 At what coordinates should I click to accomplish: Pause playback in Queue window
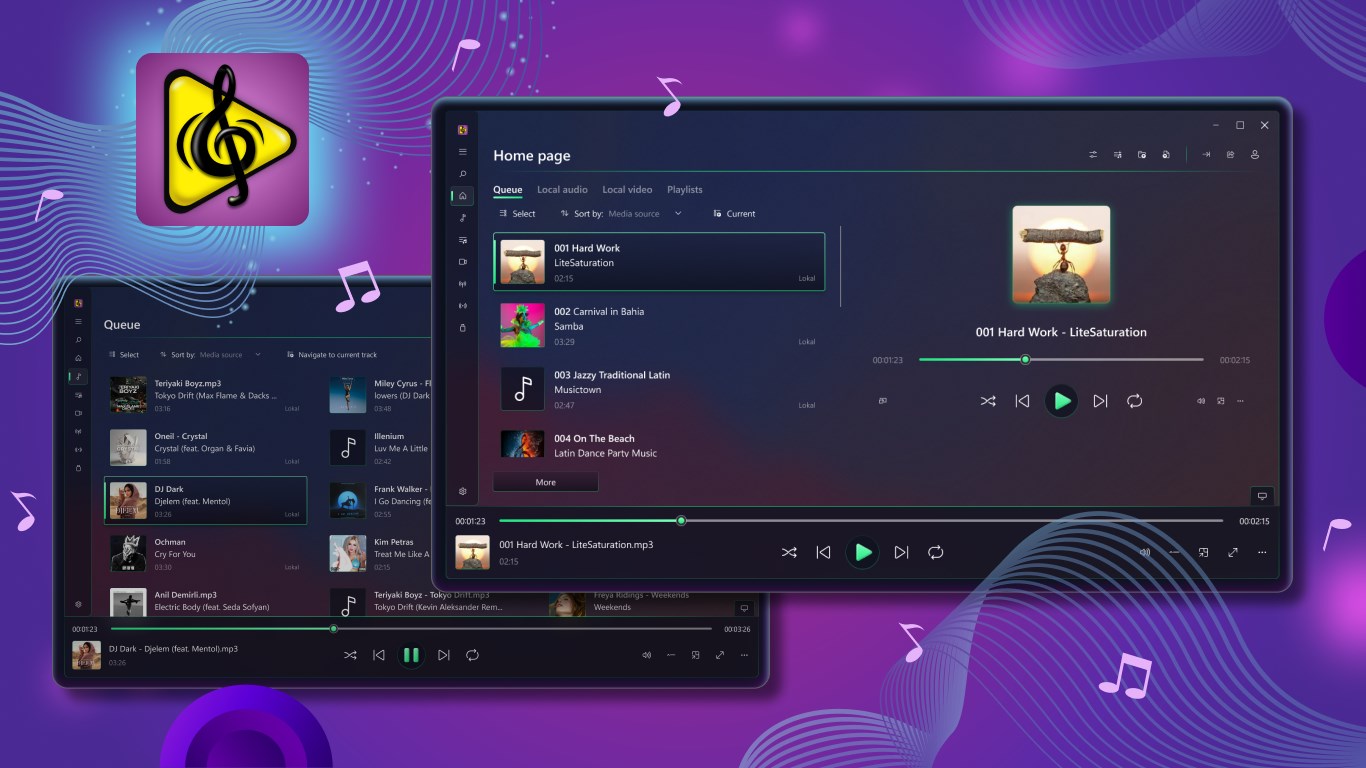coord(411,655)
